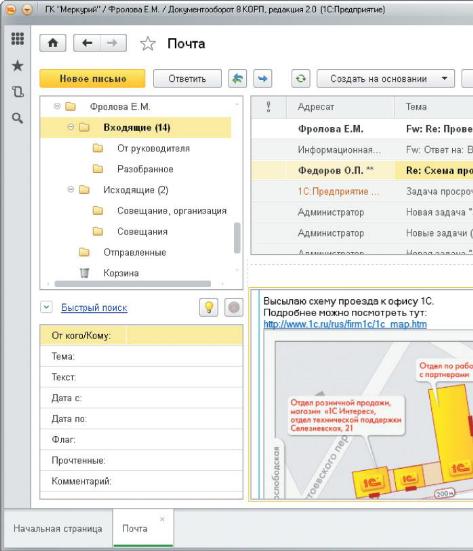Screen dimensions: 473x551
Task: Open the Быстрый поиск link
Action: tap(94, 307)
